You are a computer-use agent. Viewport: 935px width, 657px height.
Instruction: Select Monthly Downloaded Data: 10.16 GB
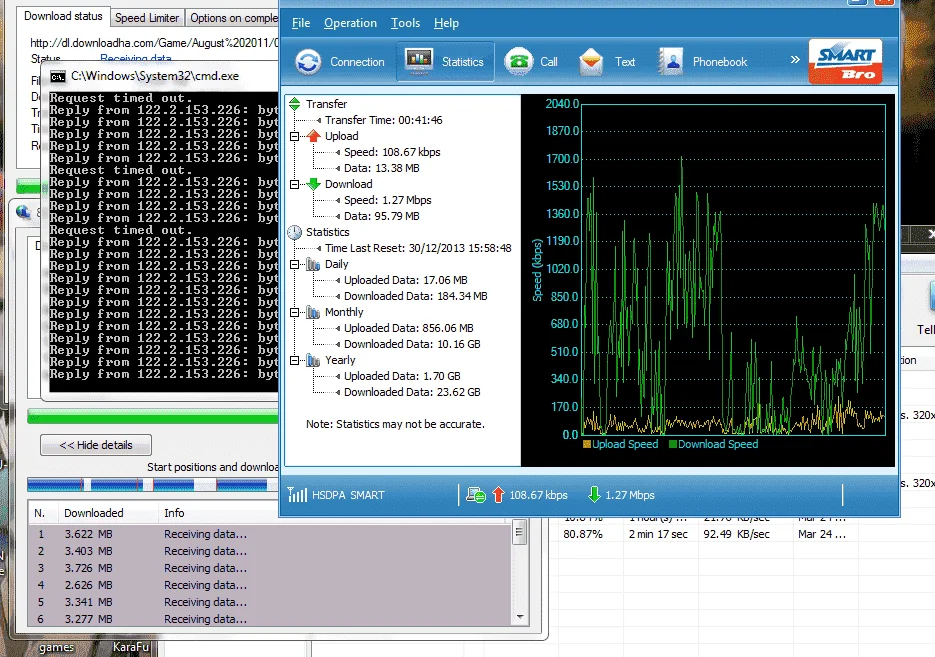click(412, 344)
